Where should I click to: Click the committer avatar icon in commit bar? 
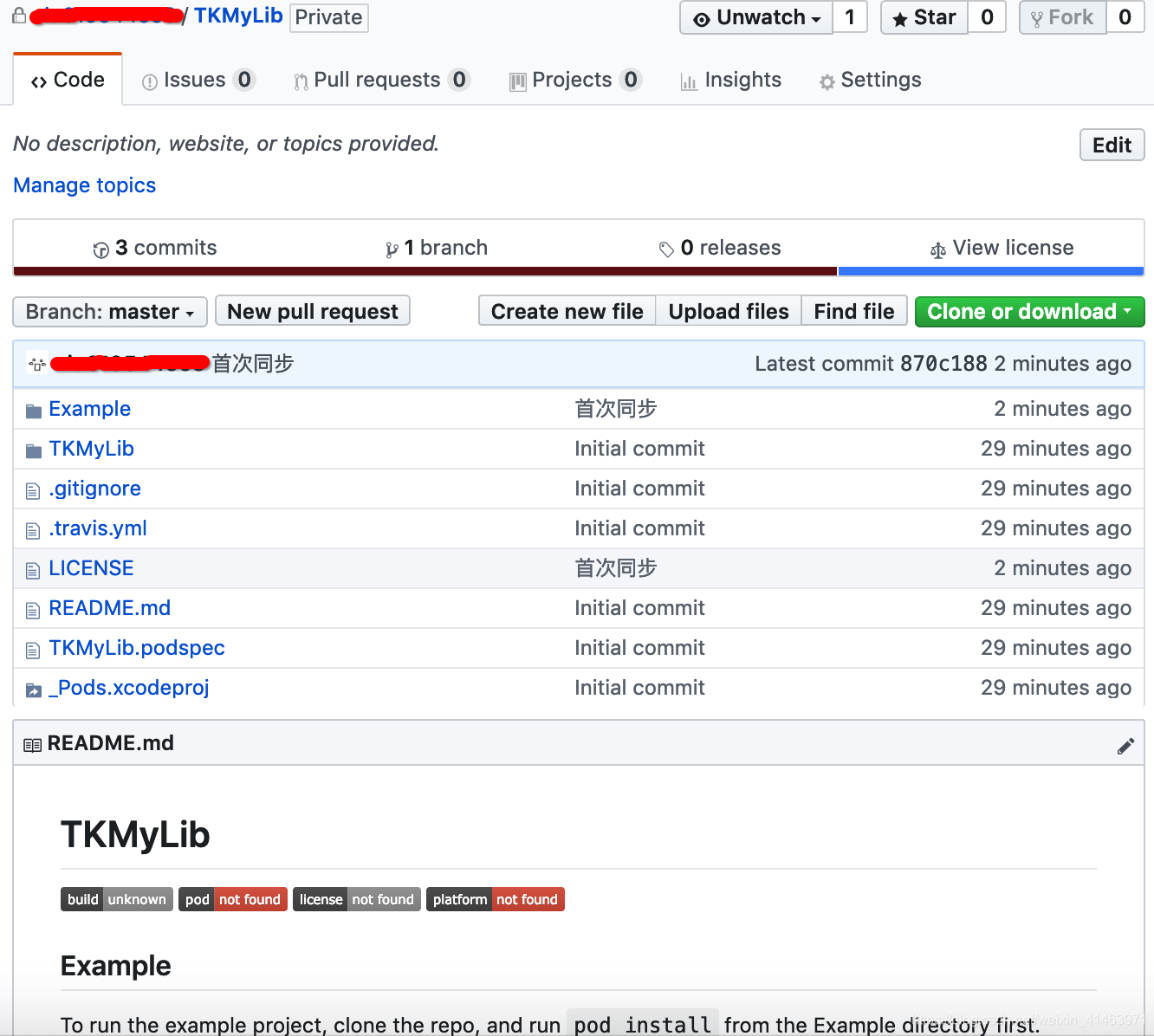click(37, 364)
